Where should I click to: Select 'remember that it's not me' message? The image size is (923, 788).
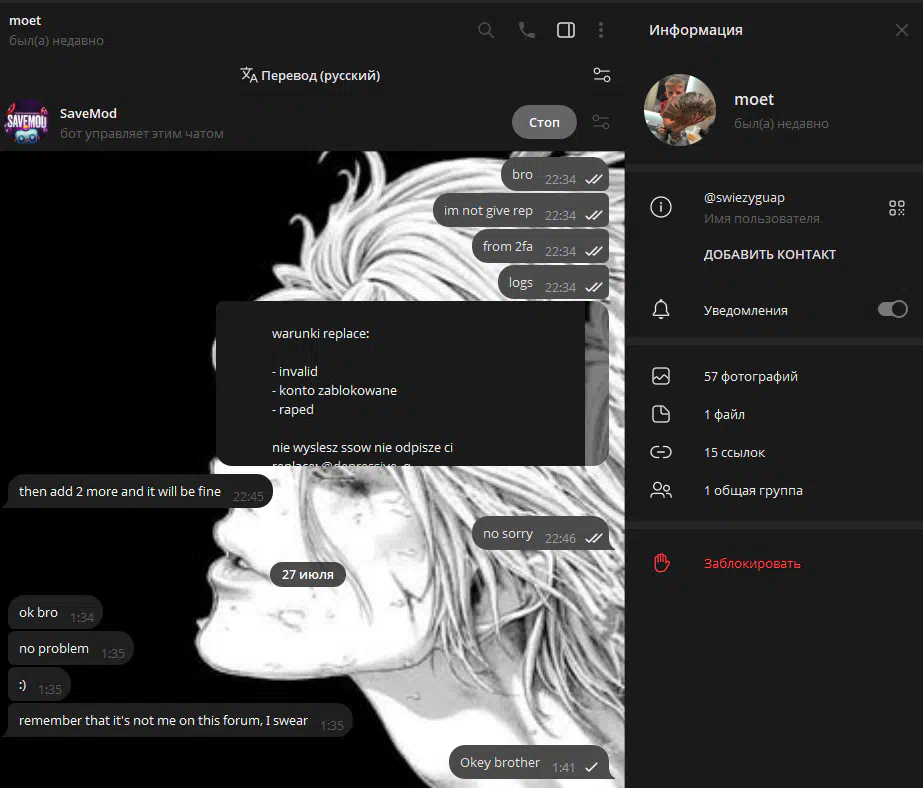click(x=180, y=721)
